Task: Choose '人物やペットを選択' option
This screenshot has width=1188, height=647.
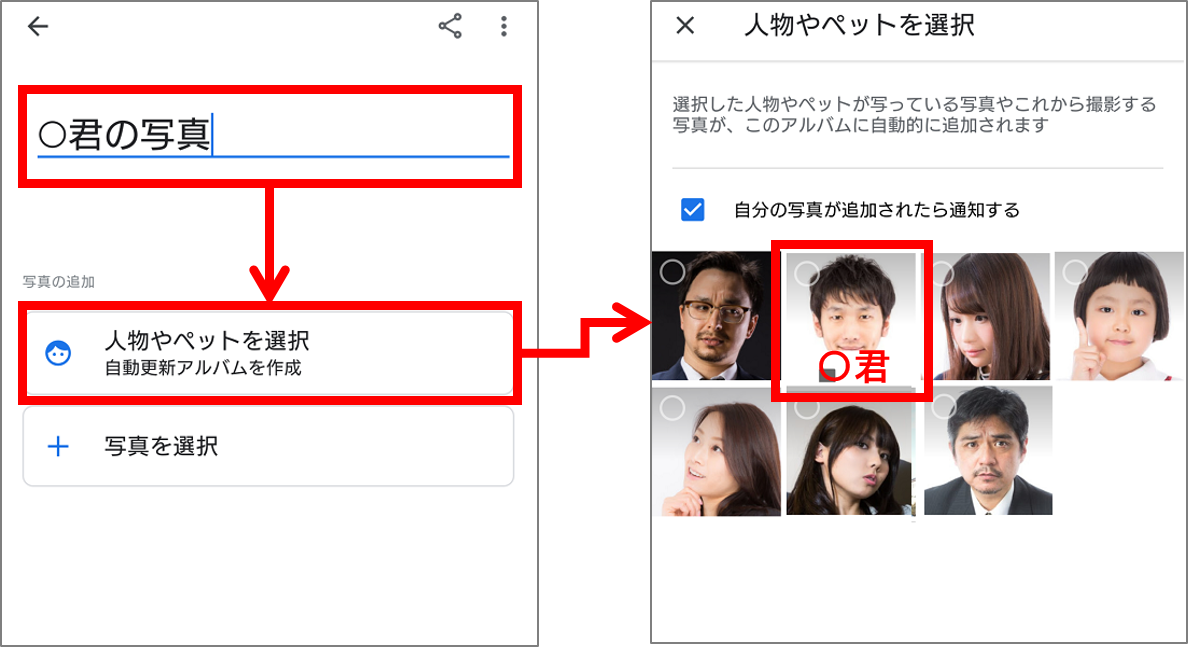Action: 268,353
